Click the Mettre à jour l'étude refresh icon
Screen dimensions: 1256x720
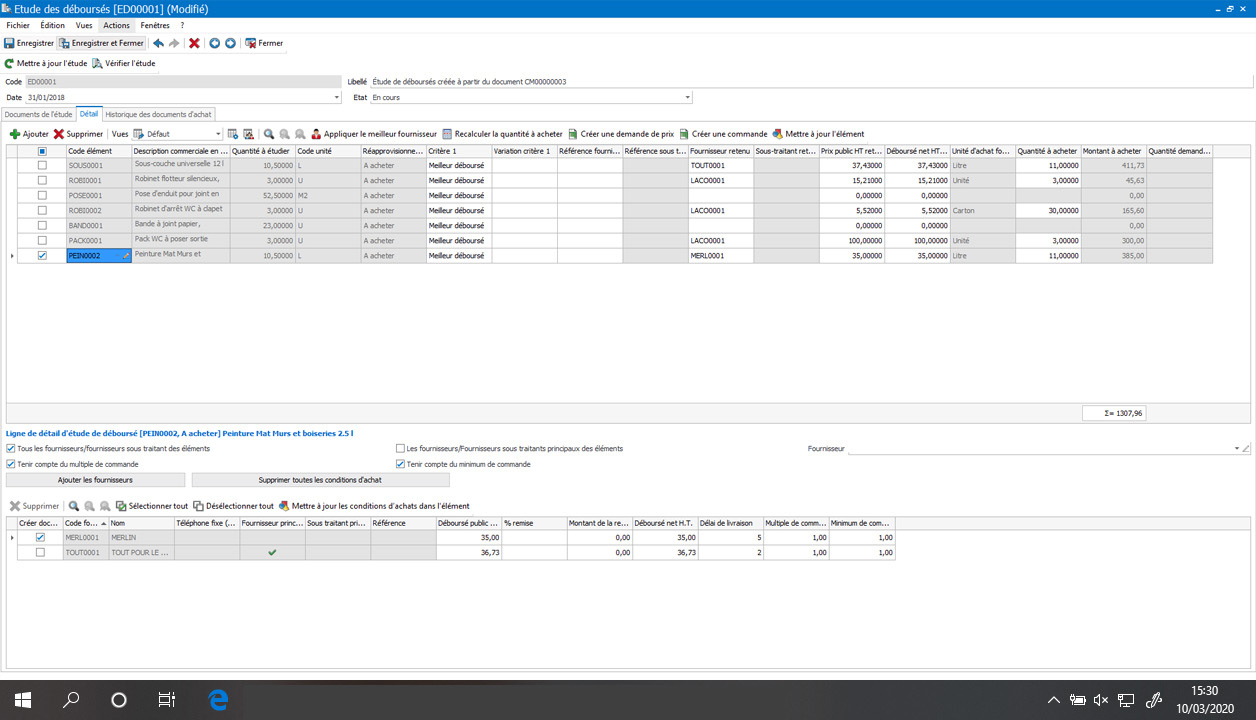tap(9, 64)
